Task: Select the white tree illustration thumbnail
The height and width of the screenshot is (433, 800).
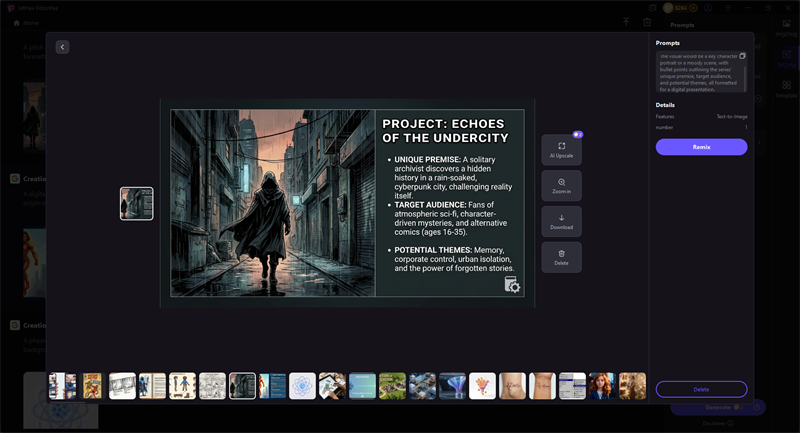Action: [x=482, y=386]
